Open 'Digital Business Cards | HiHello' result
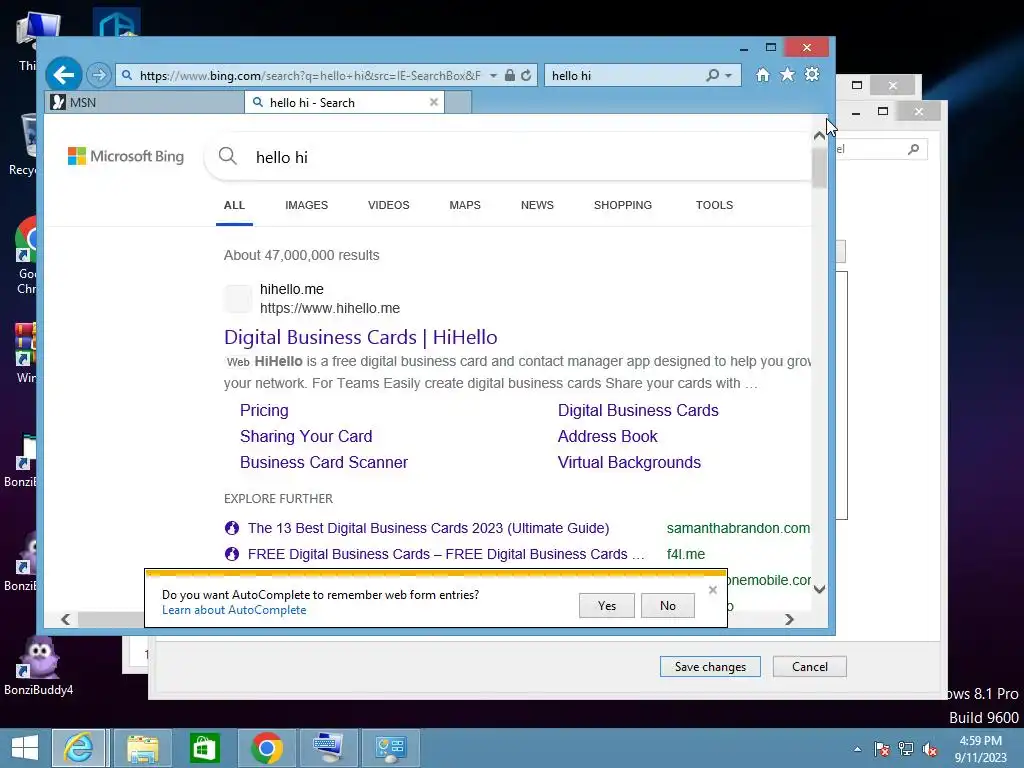Screen dimensions: 1024x768 pos(360,337)
